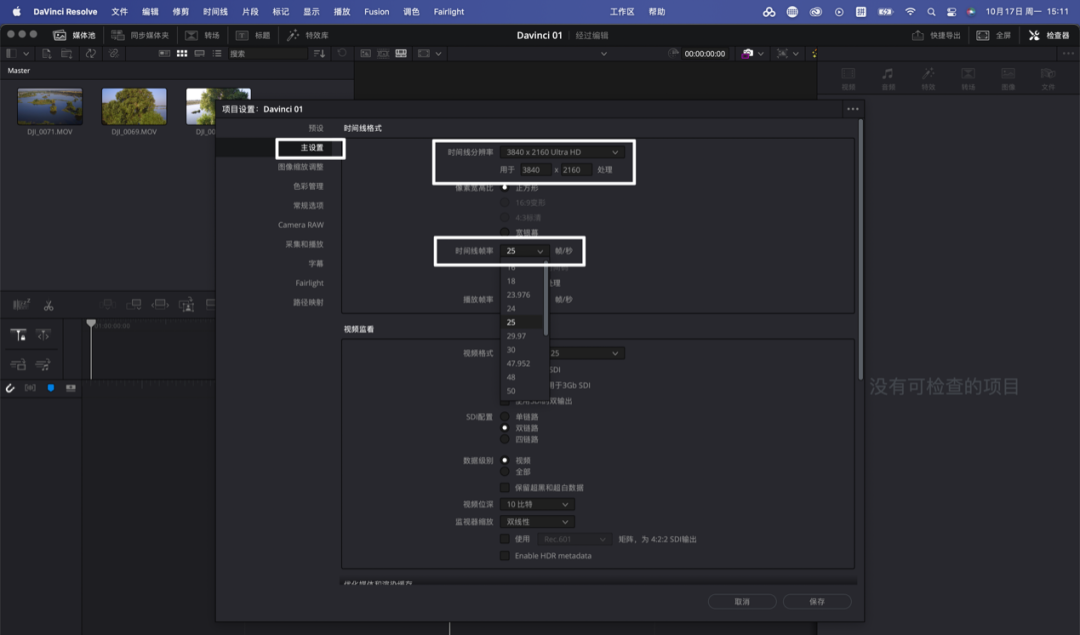Open the 特效库 effects library
Image resolution: width=1080 pixels, height=635 pixels.
[308, 35]
